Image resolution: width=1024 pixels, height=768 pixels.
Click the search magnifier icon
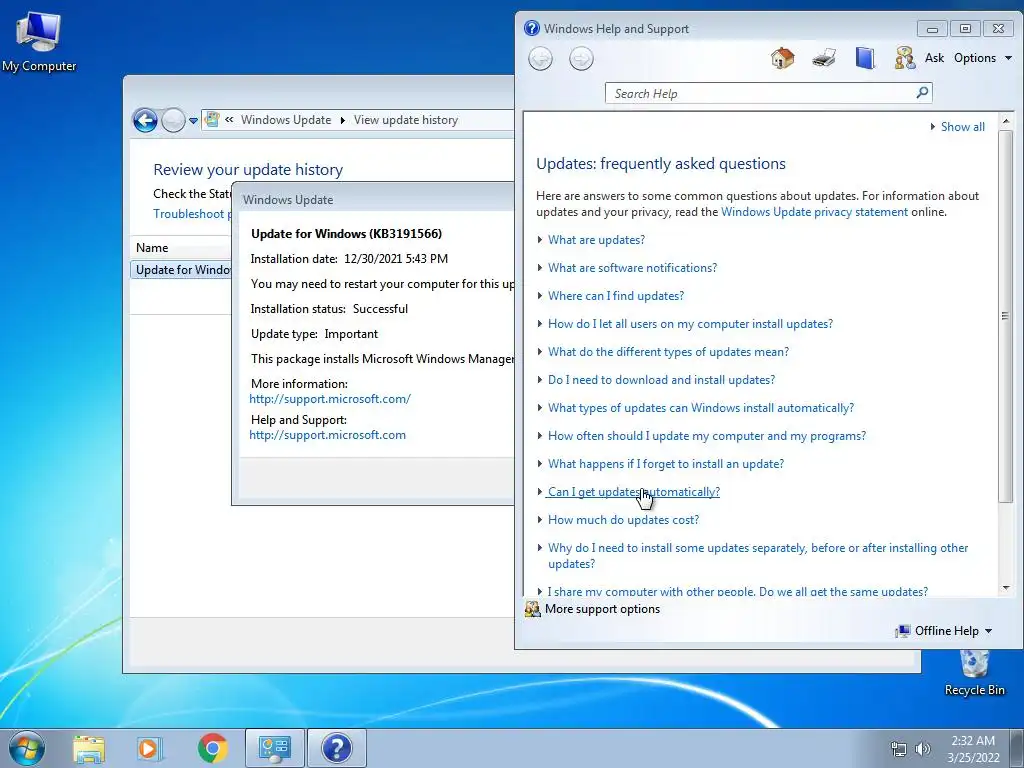coord(922,93)
